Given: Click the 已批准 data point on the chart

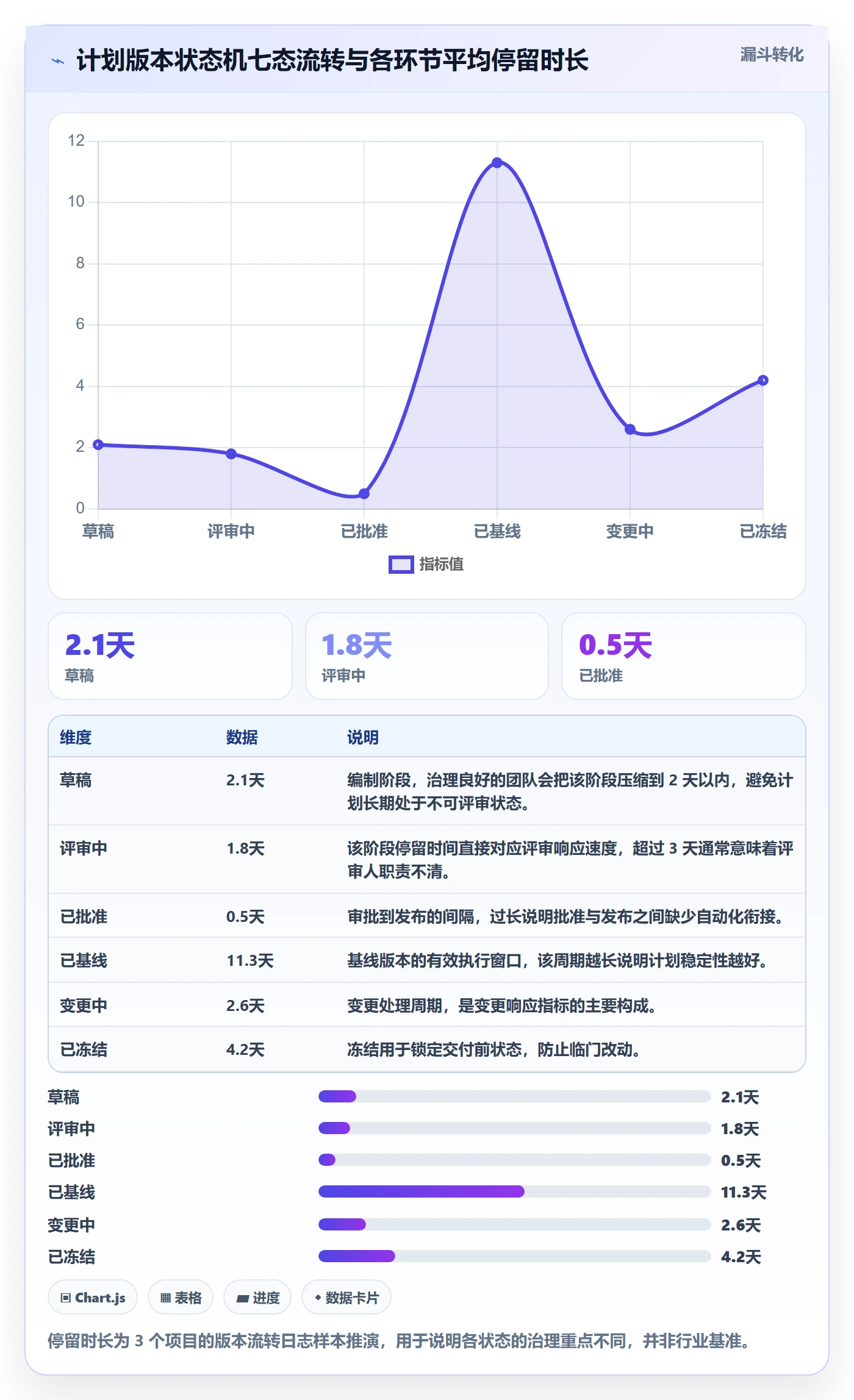Looking at the screenshot, I should pos(364,494).
